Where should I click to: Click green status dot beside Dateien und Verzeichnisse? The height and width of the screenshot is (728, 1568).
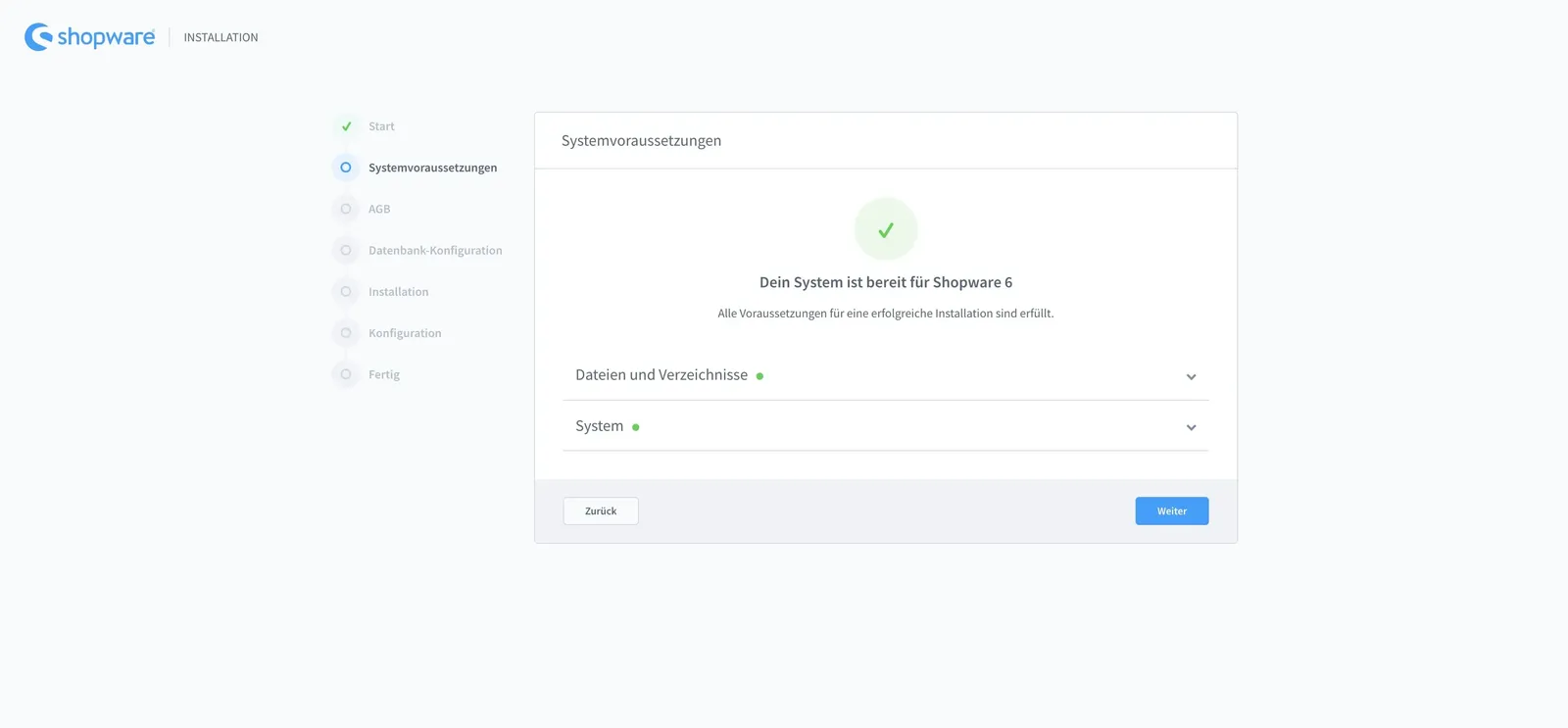click(x=759, y=376)
